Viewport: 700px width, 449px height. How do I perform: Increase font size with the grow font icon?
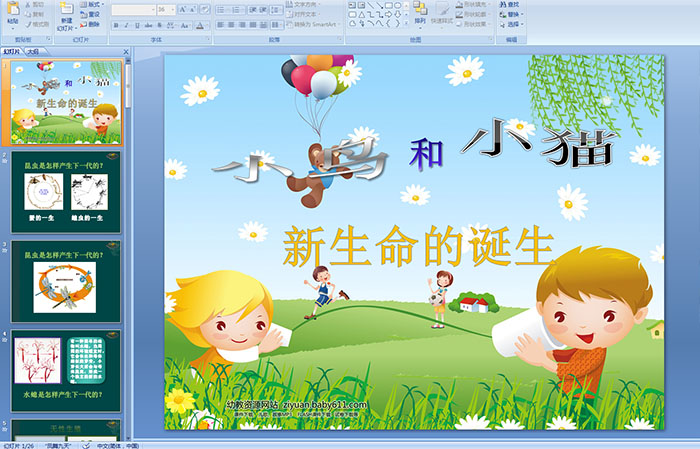click(181, 9)
